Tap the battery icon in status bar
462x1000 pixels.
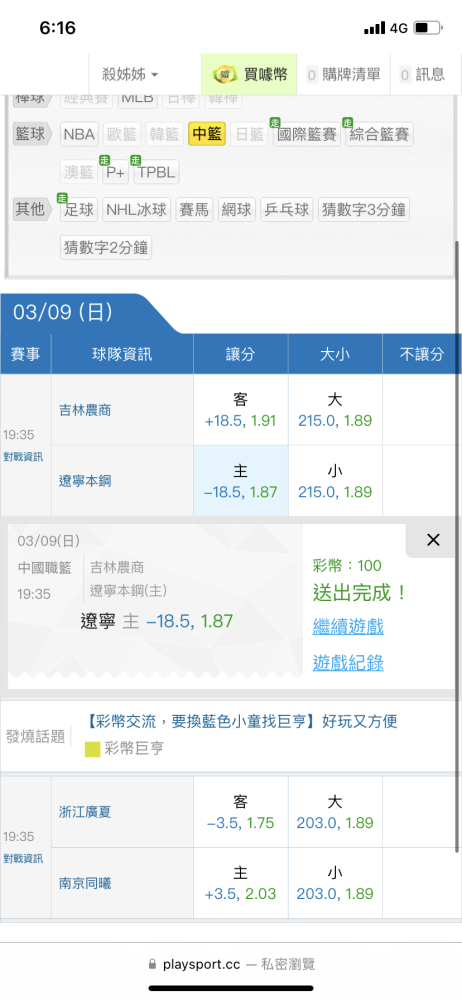(x=429, y=28)
